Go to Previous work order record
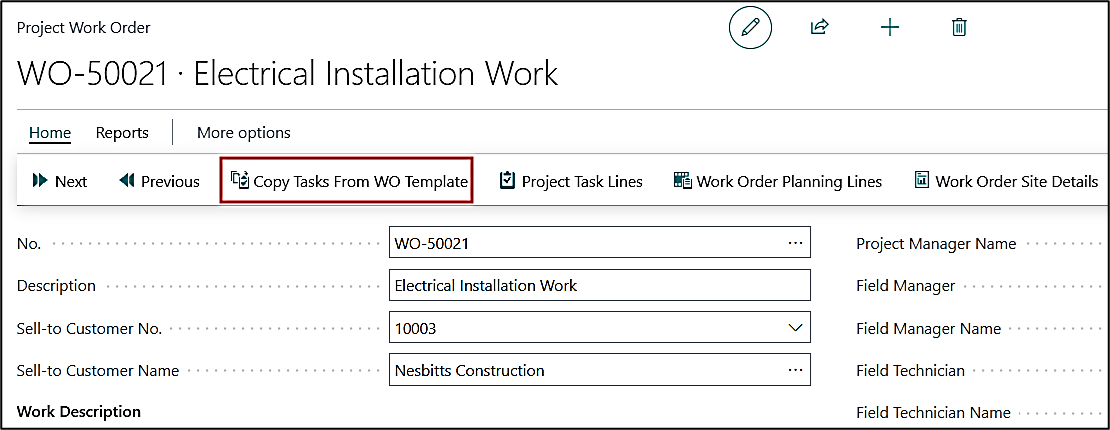Image resolution: width=1110 pixels, height=430 pixels. click(x=159, y=181)
